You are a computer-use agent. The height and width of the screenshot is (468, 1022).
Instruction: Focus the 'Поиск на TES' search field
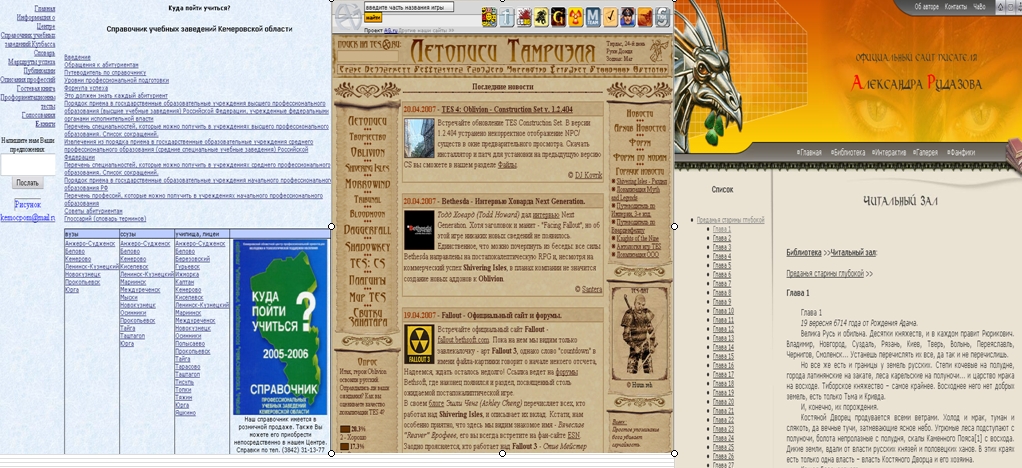pyautogui.click(x=367, y=57)
